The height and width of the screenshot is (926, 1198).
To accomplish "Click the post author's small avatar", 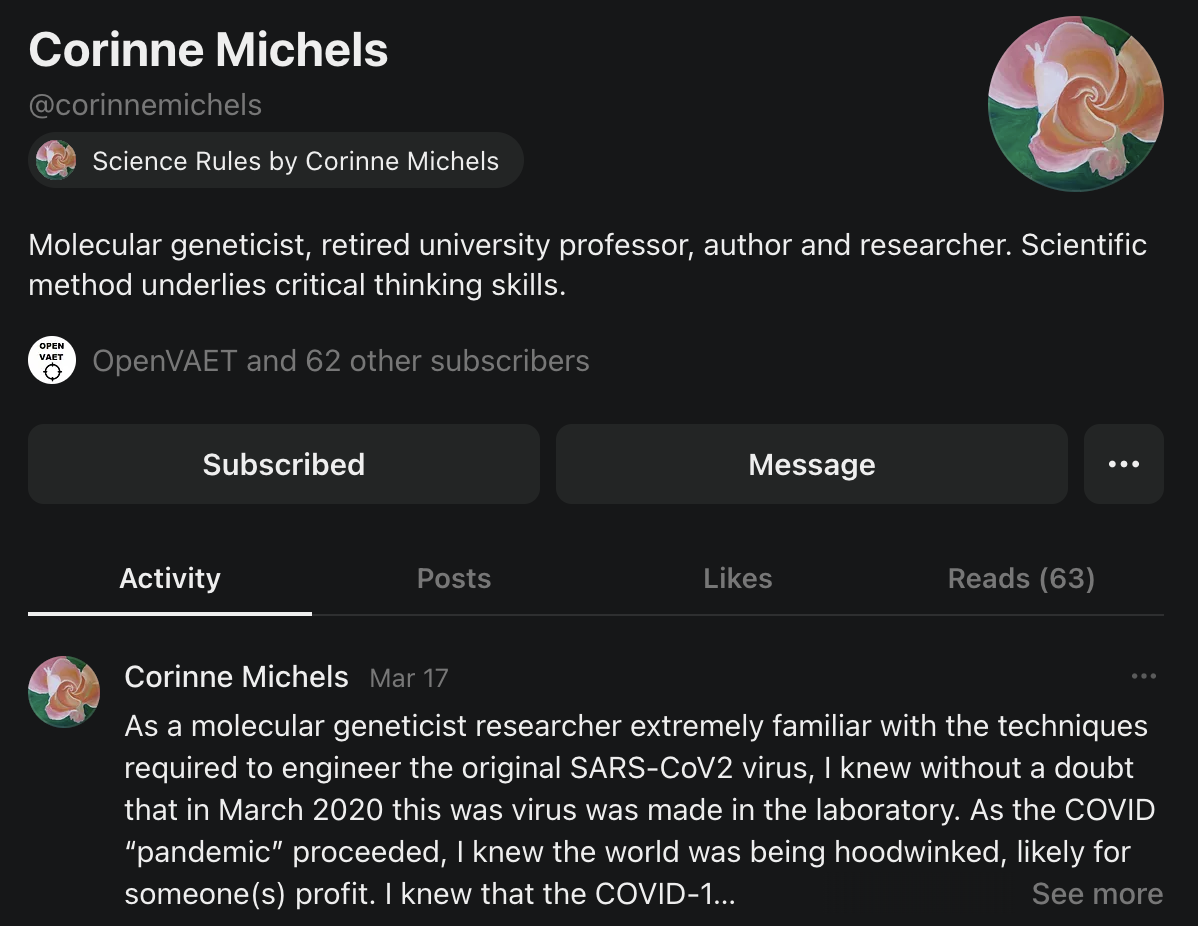I will tap(64, 691).
